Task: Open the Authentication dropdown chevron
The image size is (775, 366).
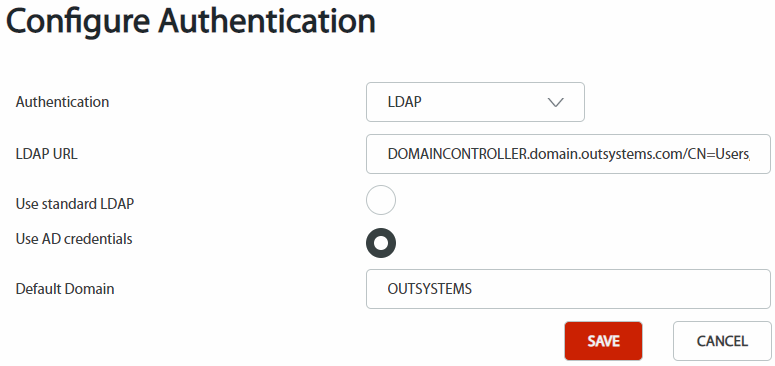Action: [x=556, y=102]
